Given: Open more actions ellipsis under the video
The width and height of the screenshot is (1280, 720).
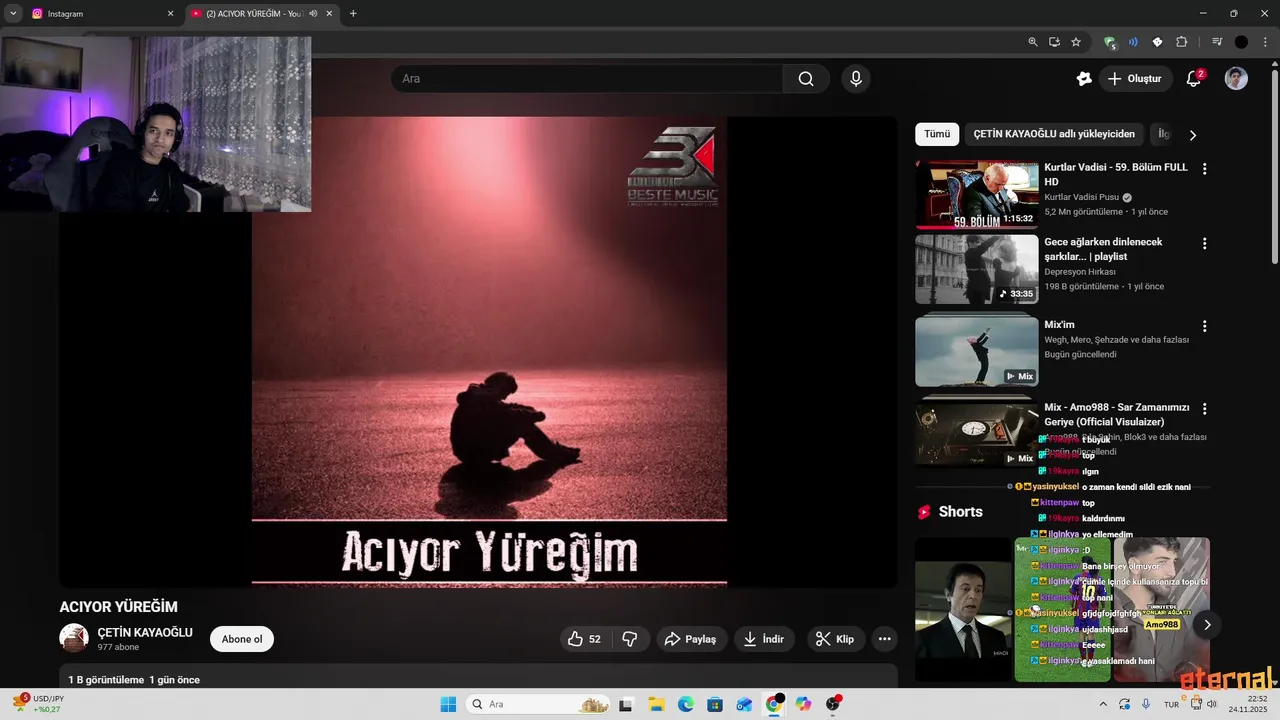Looking at the screenshot, I should 884,639.
